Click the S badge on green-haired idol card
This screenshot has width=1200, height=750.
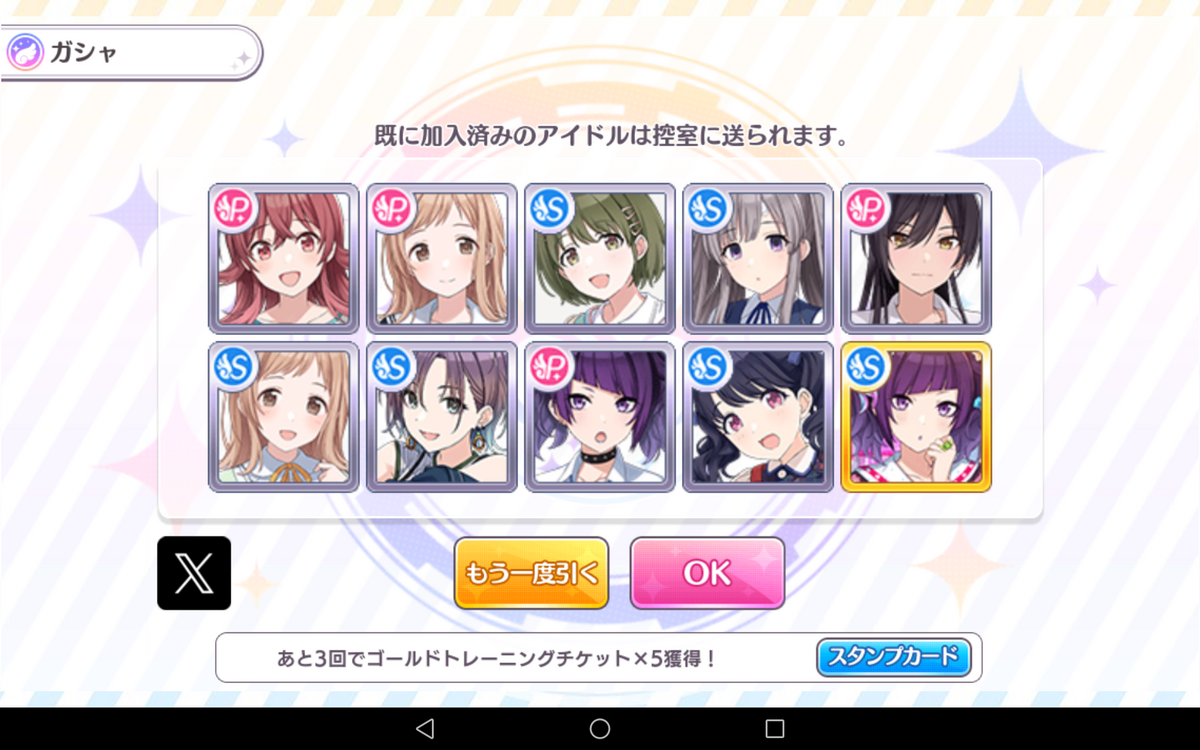(x=548, y=207)
